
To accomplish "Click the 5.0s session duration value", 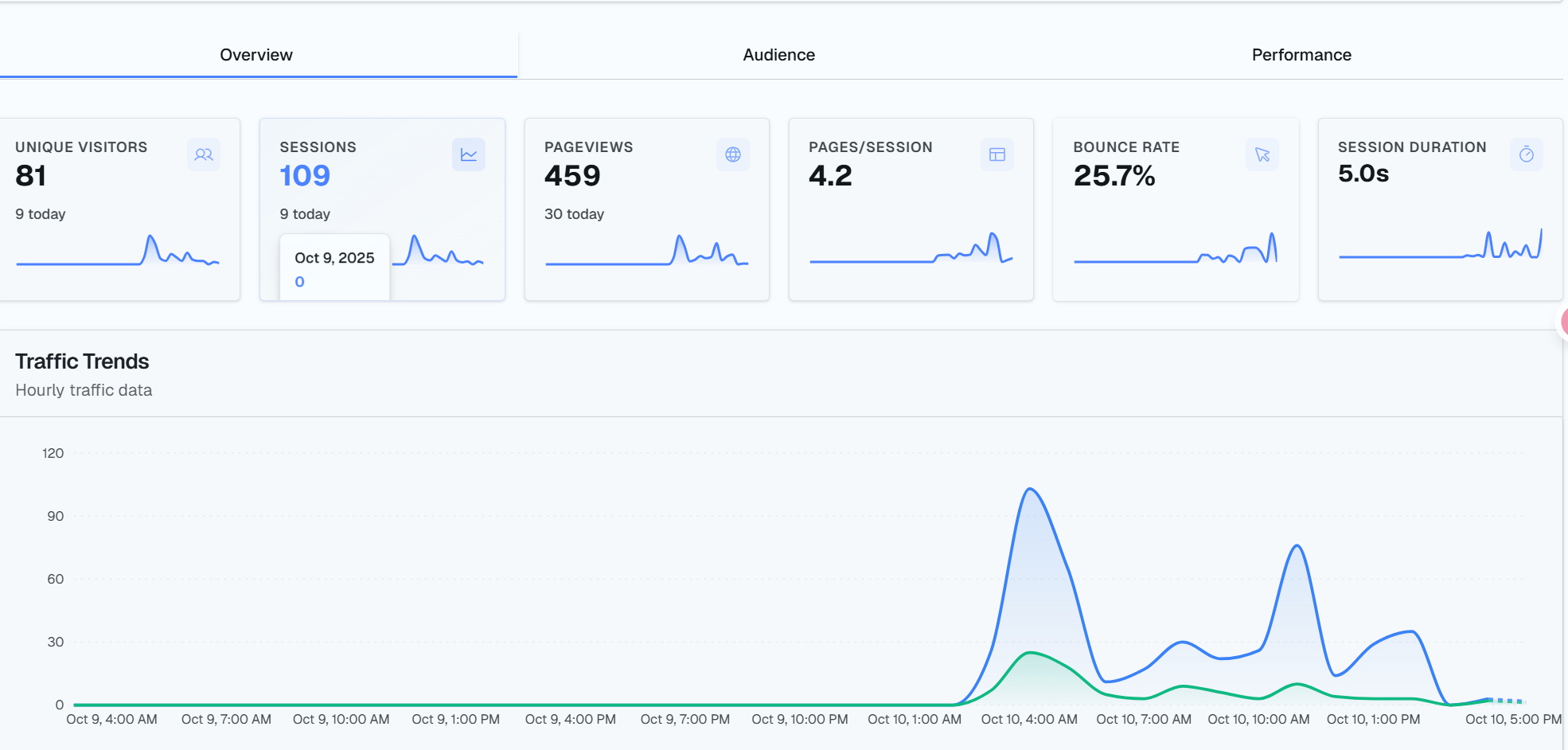I will click(x=1363, y=174).
